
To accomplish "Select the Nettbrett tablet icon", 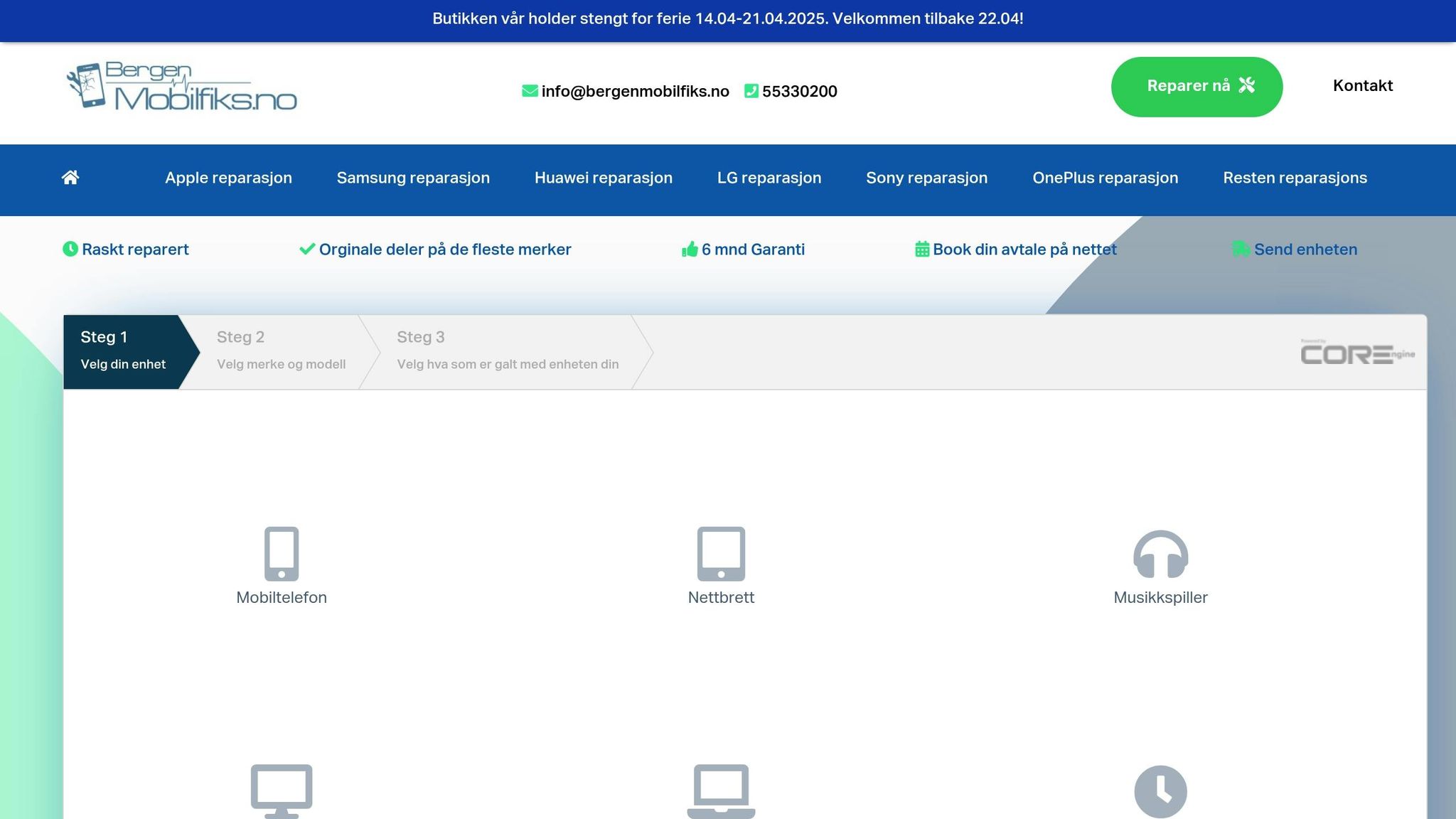I will 721,554.
